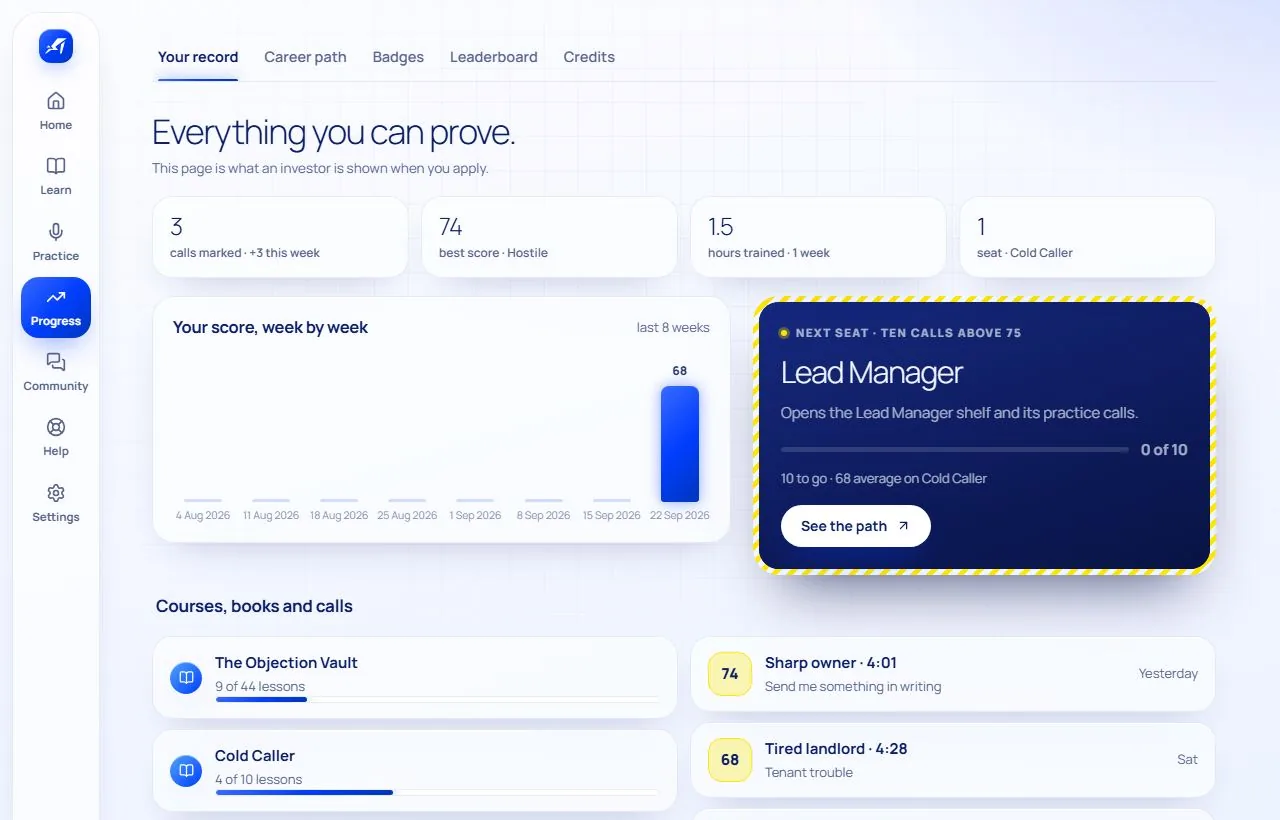The image size is (1280, 820).
Task: Click the '15 Sep 2026' axis label
Action: click(x=612, y=515)
